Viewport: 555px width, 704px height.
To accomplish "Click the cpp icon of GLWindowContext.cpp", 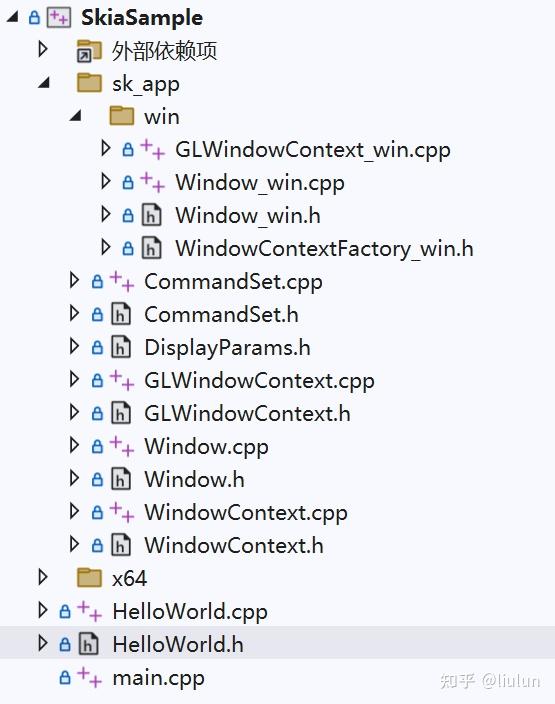I will (x=122, y=380).
